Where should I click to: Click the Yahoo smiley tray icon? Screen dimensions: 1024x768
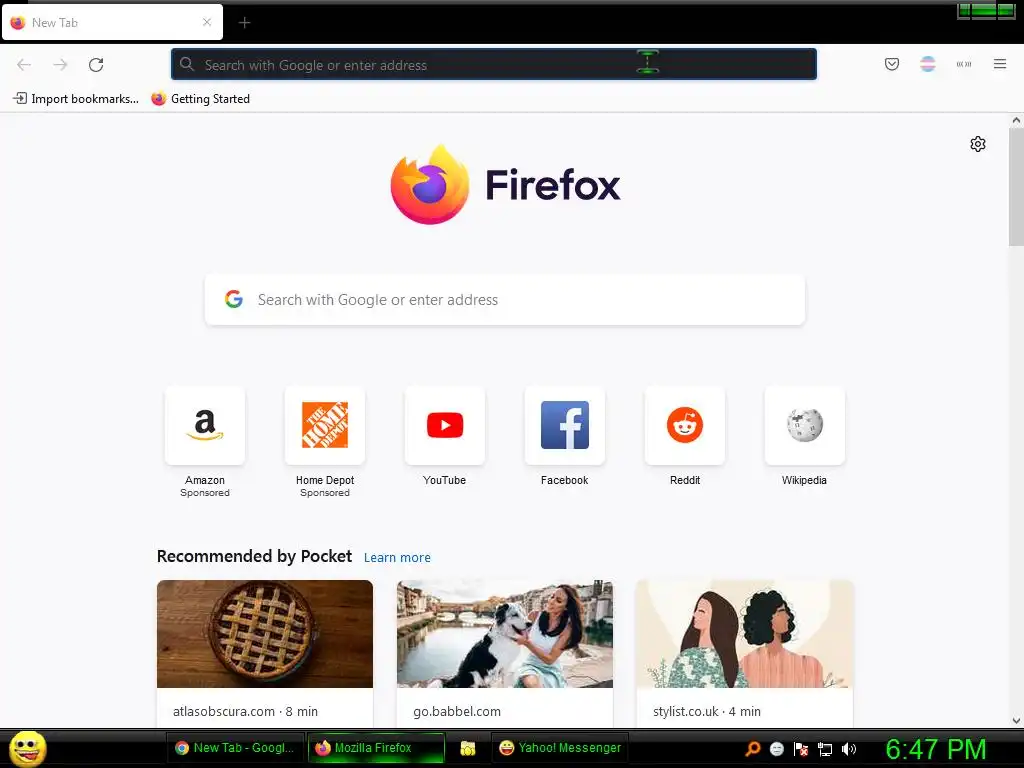(776, 749)
